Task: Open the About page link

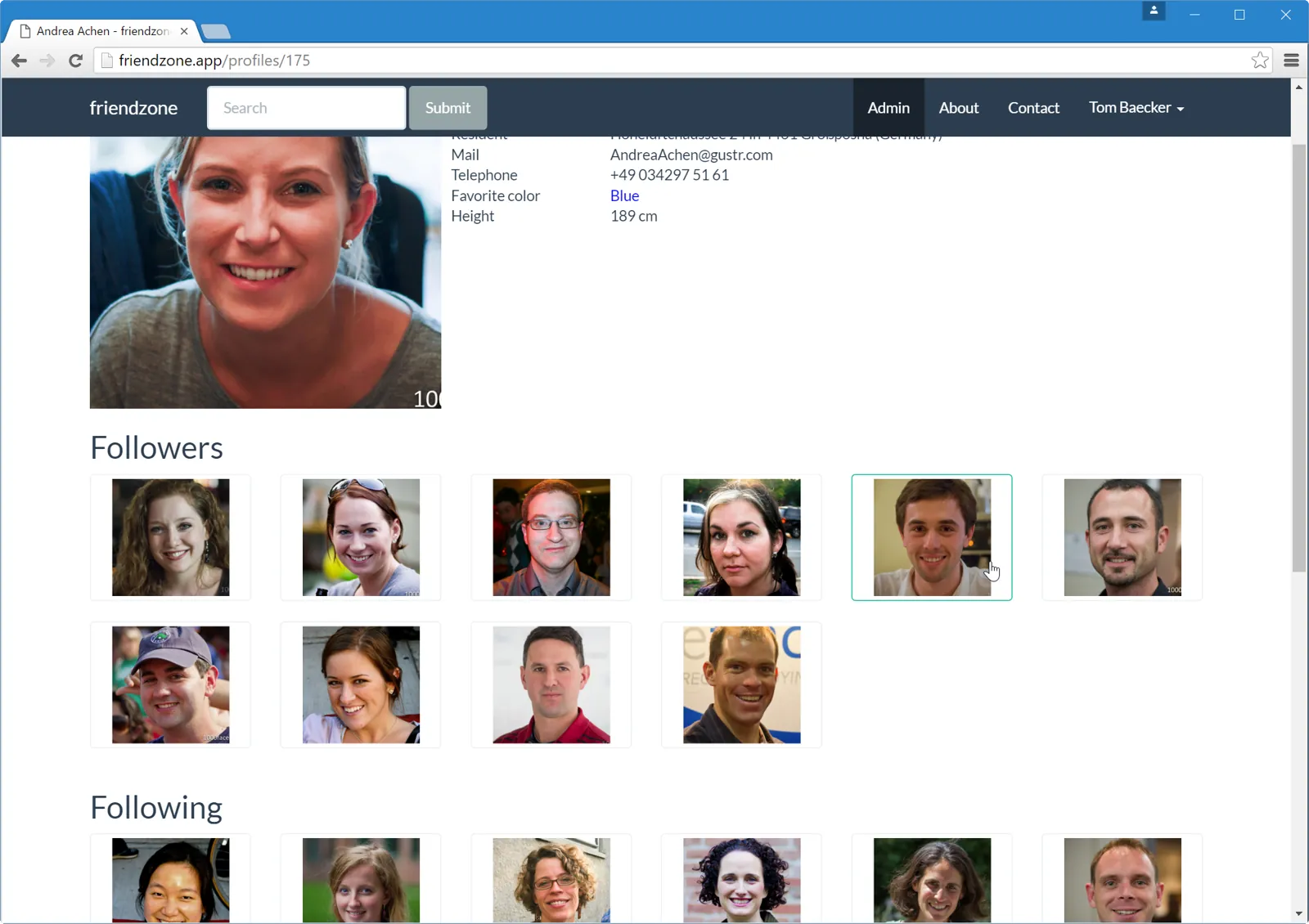Action: coord(959,108)
